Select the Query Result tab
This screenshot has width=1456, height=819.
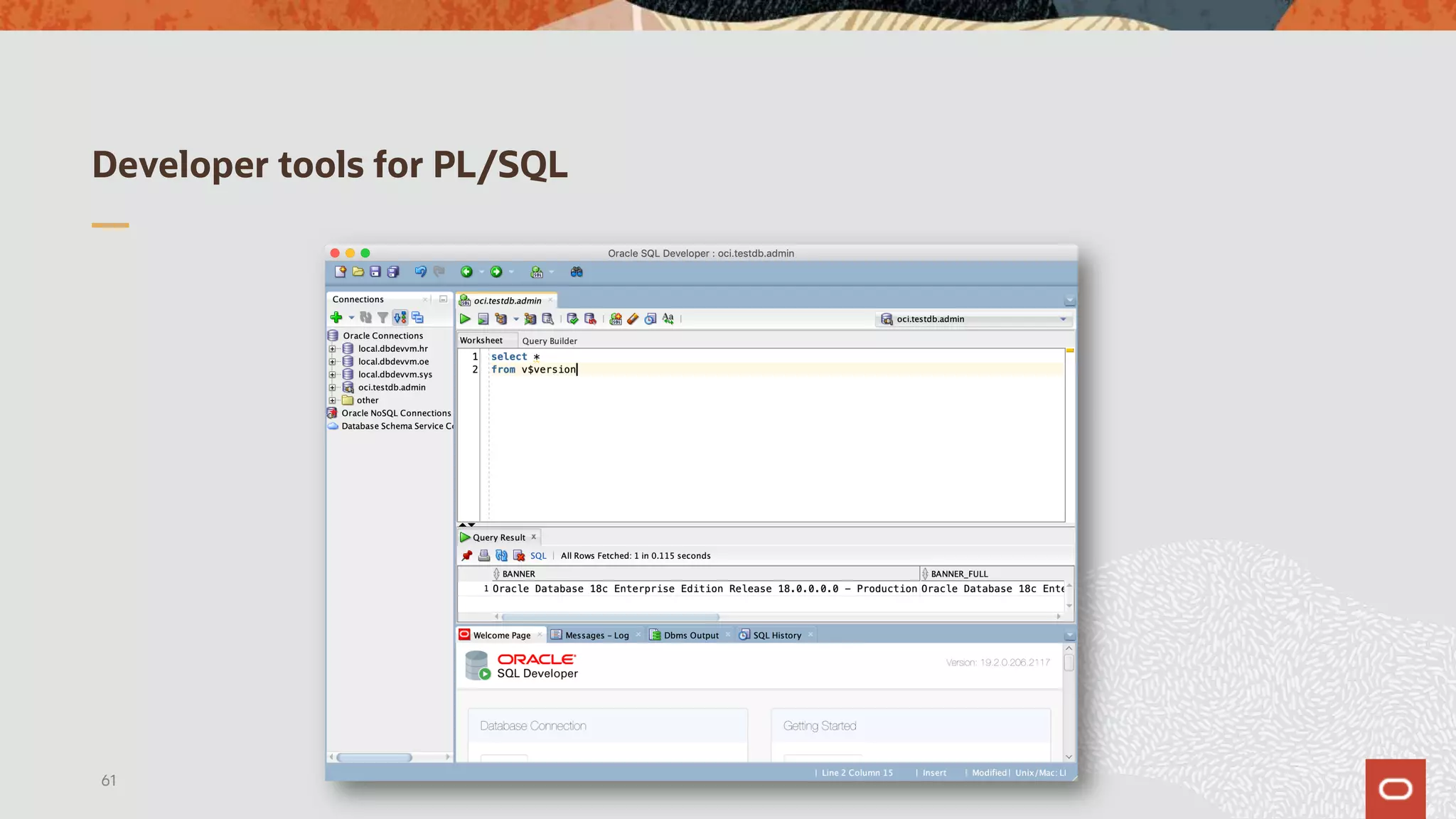click(x=498, y=537)
